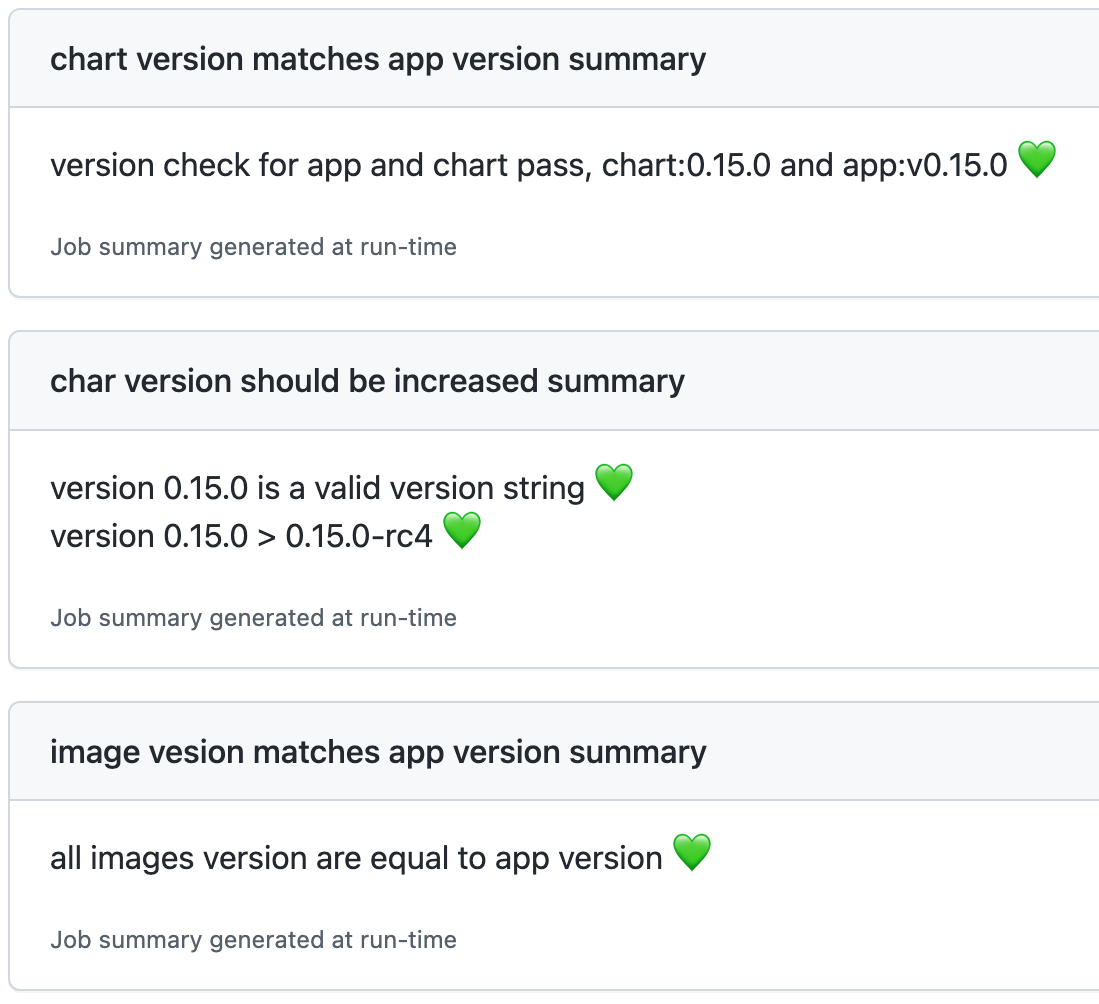Viewport: 1099px width, 1004px height.
Task: Click first 'Job summary generated at run-time' note
Action: [253, 247]
